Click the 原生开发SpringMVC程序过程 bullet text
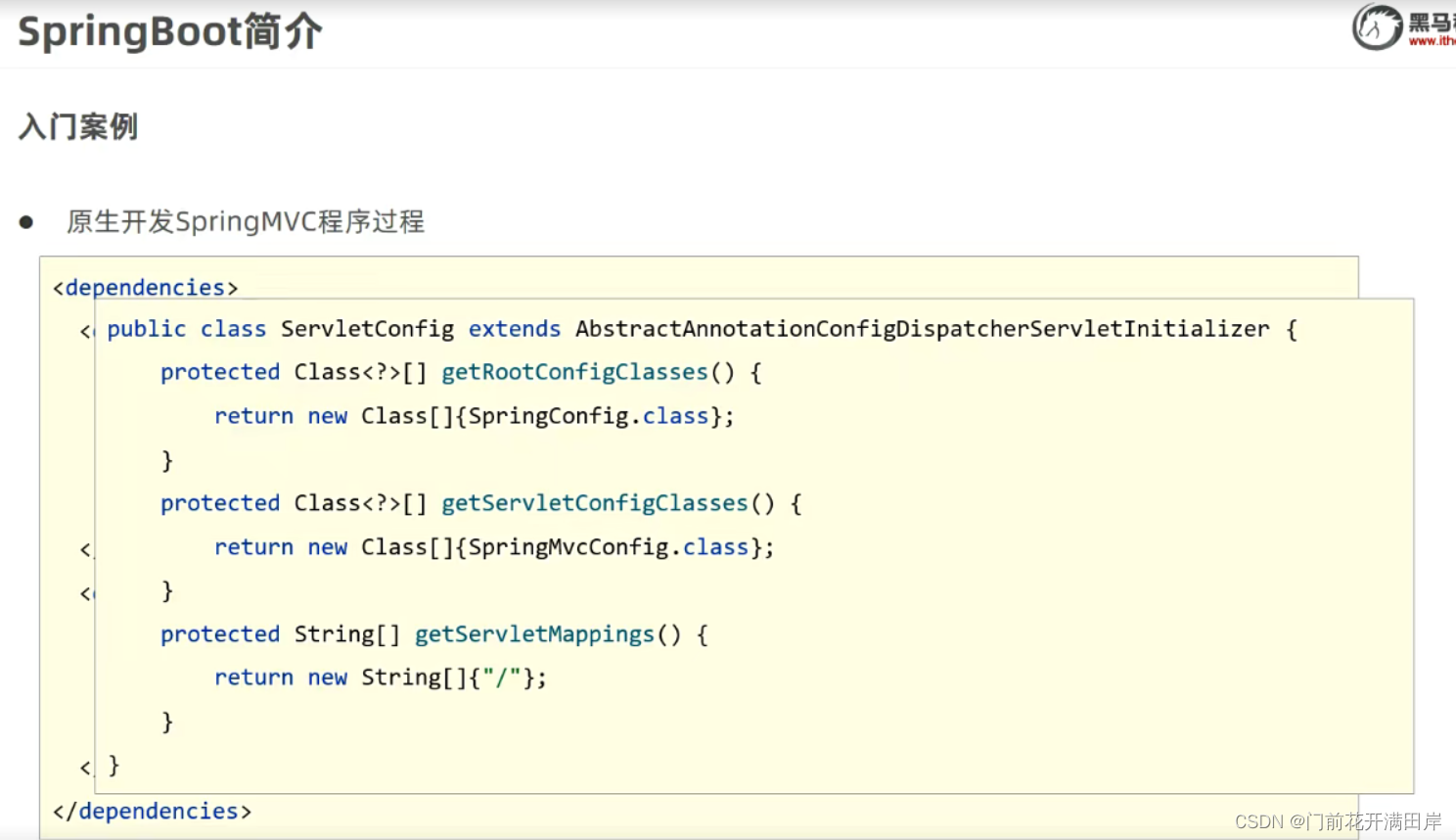 [x=246, y=221]
